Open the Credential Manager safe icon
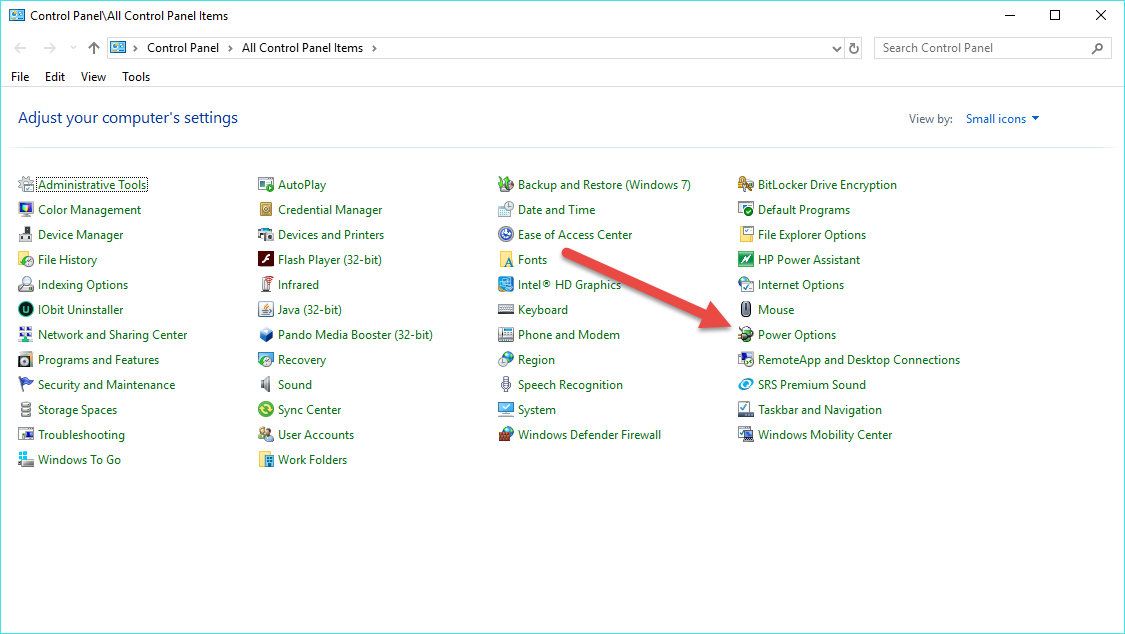 (x=265, y=209)
